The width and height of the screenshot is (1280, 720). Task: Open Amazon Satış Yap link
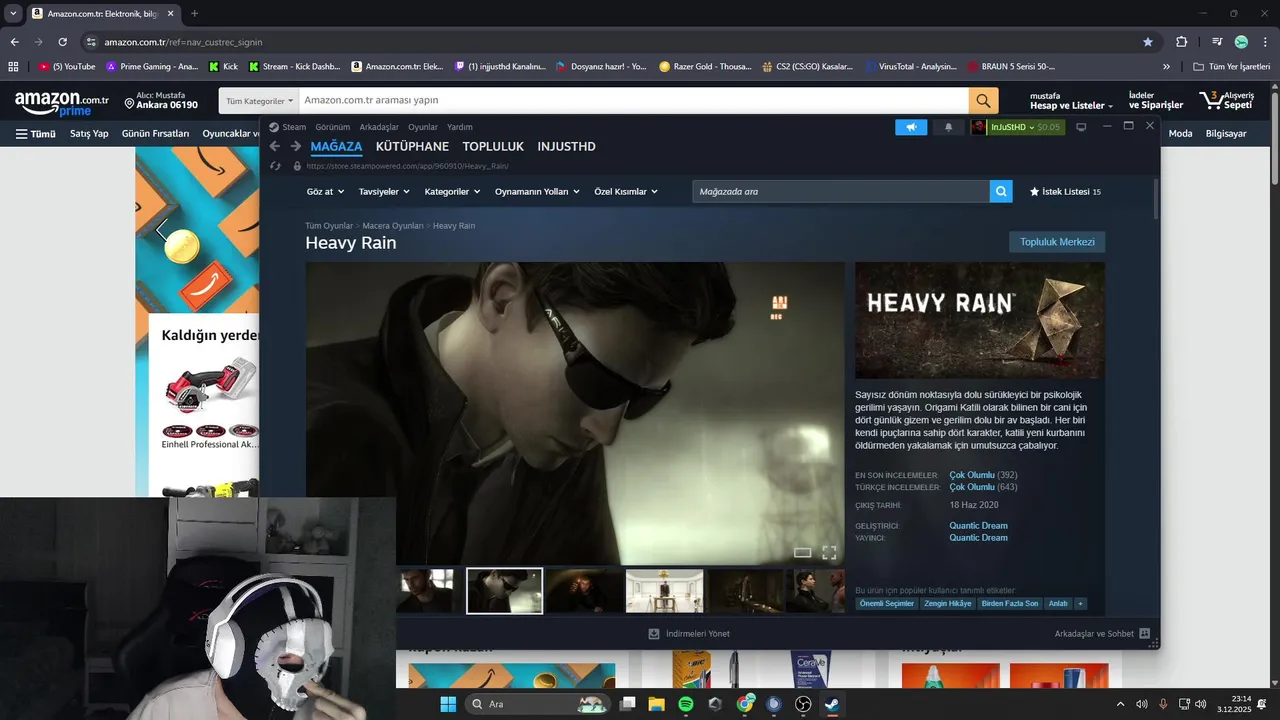point(89,133)
